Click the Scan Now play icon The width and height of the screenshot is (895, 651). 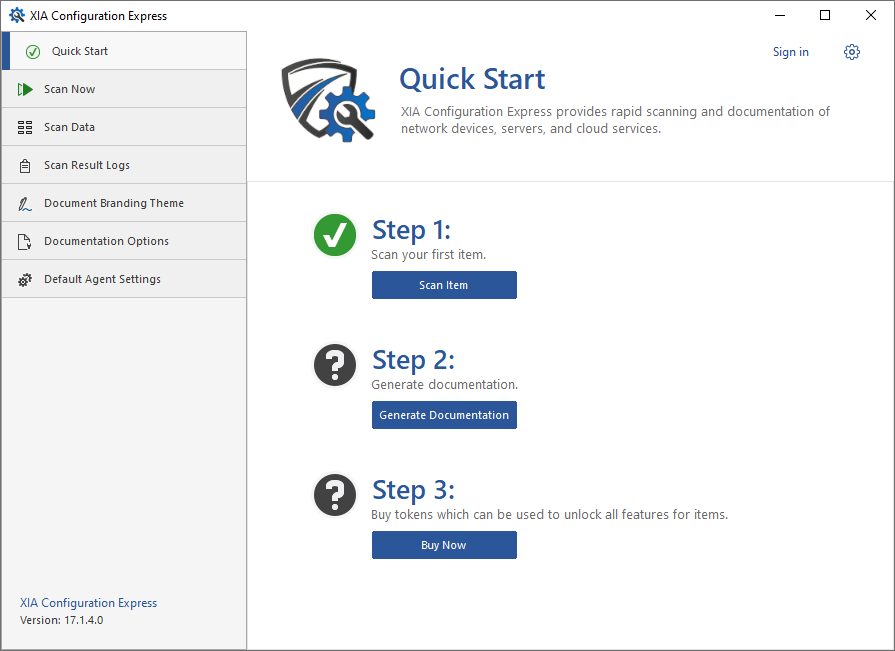tap(25, 90)
